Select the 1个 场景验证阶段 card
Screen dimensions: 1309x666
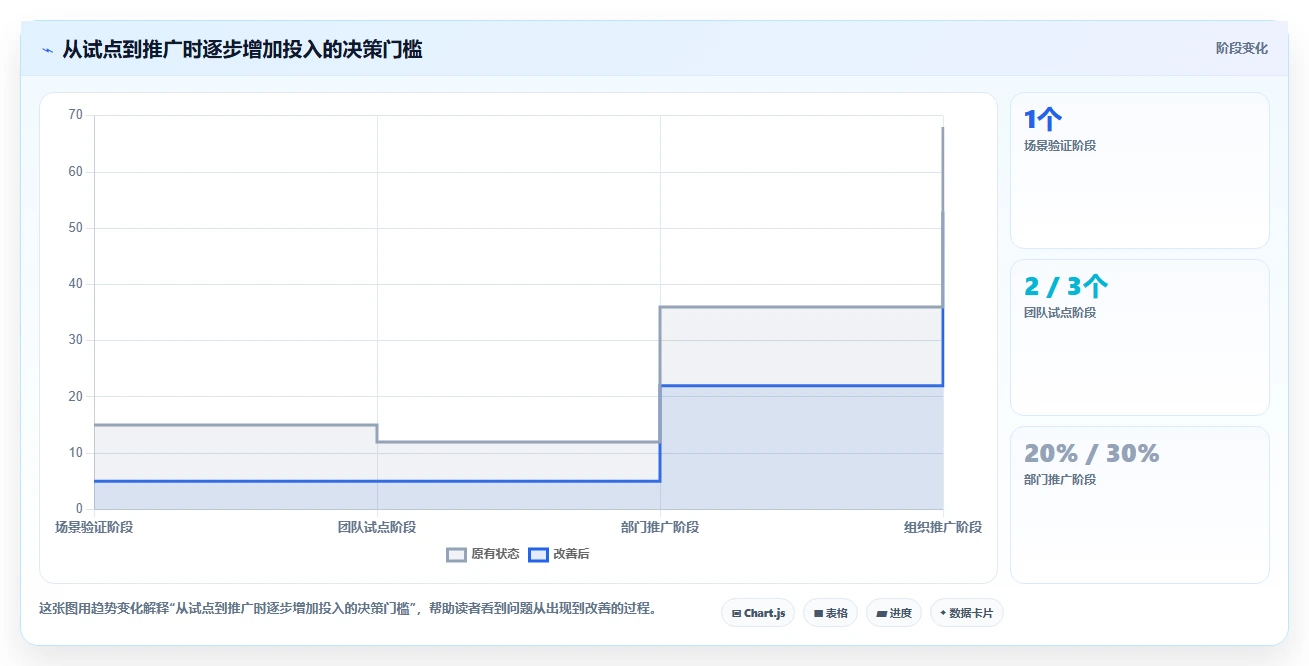click(x=1140, y=170)
